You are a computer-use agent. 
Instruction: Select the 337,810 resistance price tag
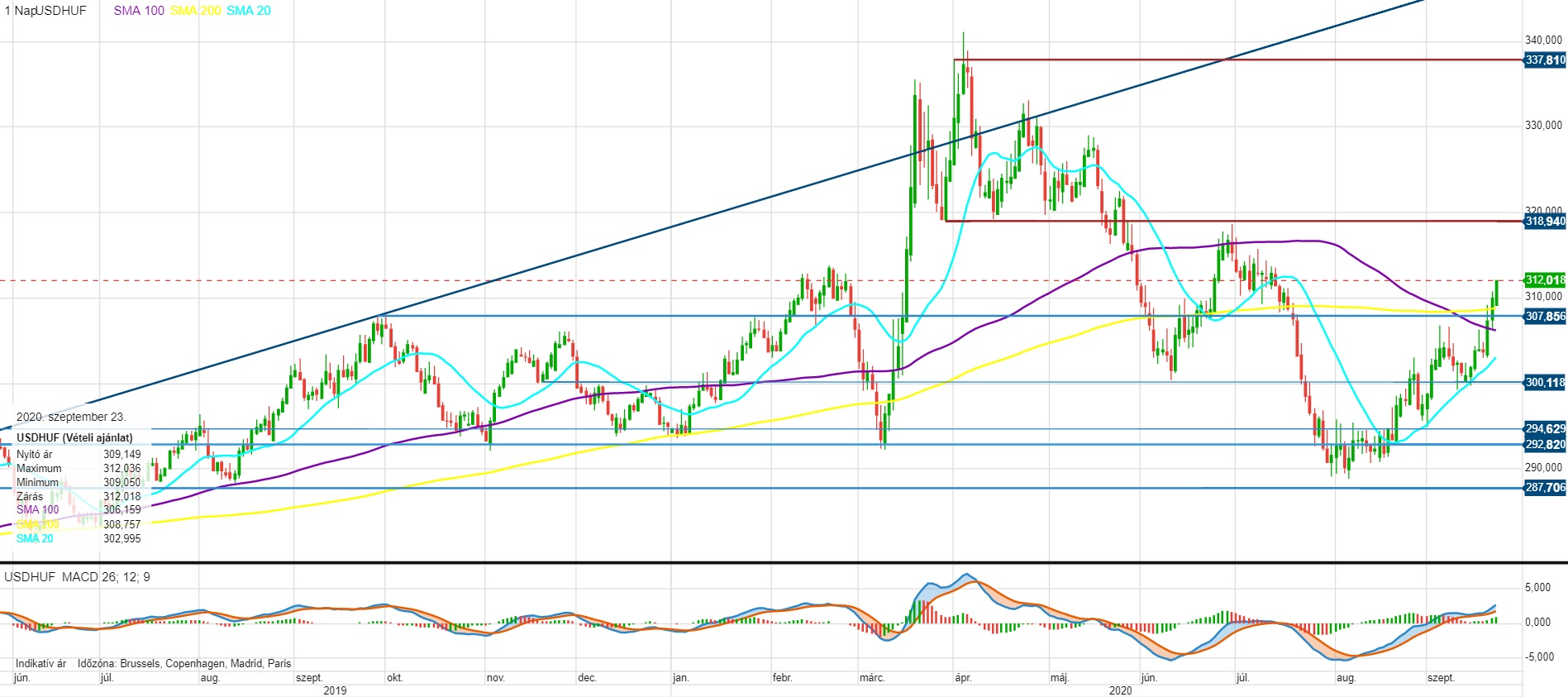(x=1545, y=60)
